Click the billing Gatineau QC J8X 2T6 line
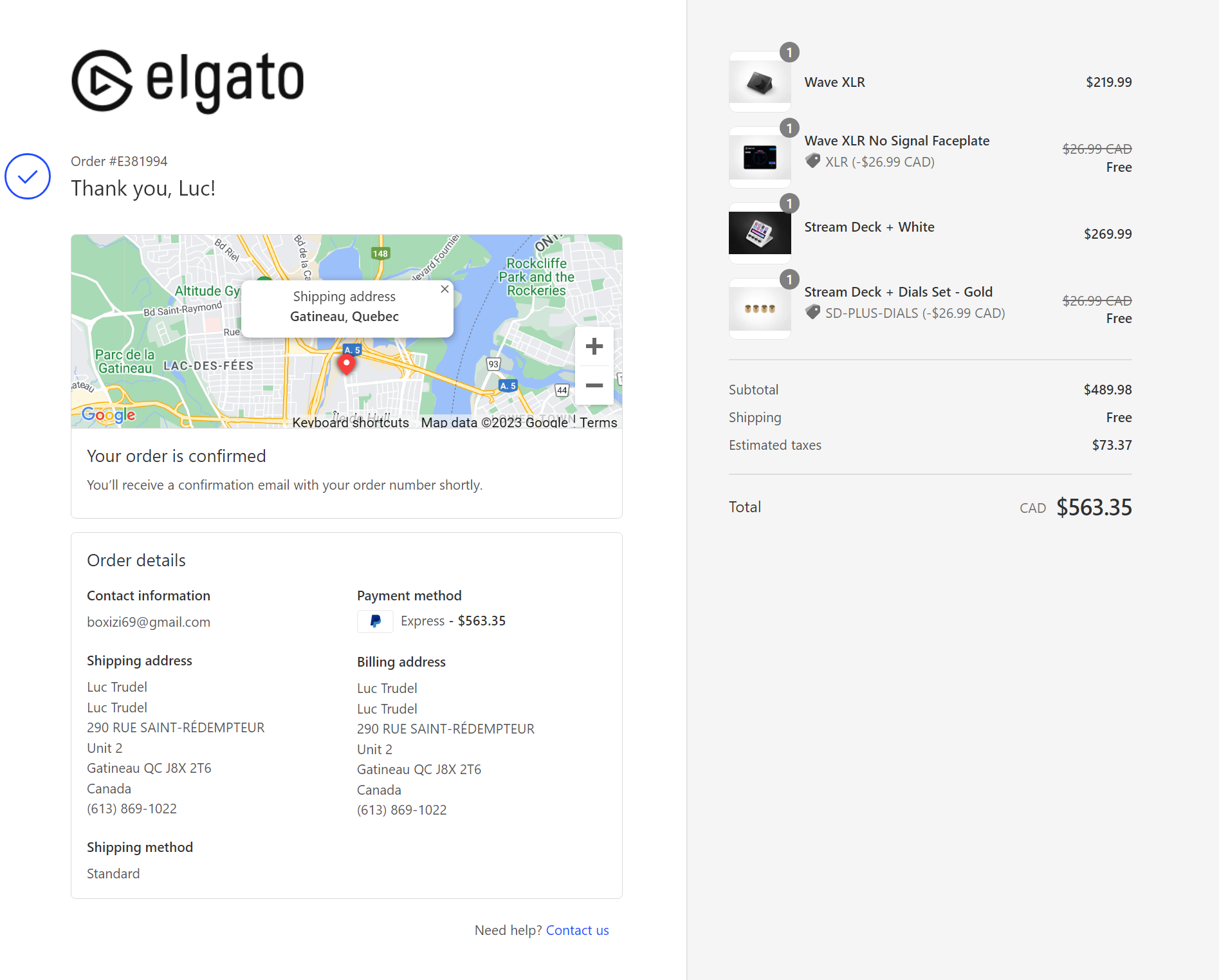This screenshot has width=1219, height=980. (419, 770)
